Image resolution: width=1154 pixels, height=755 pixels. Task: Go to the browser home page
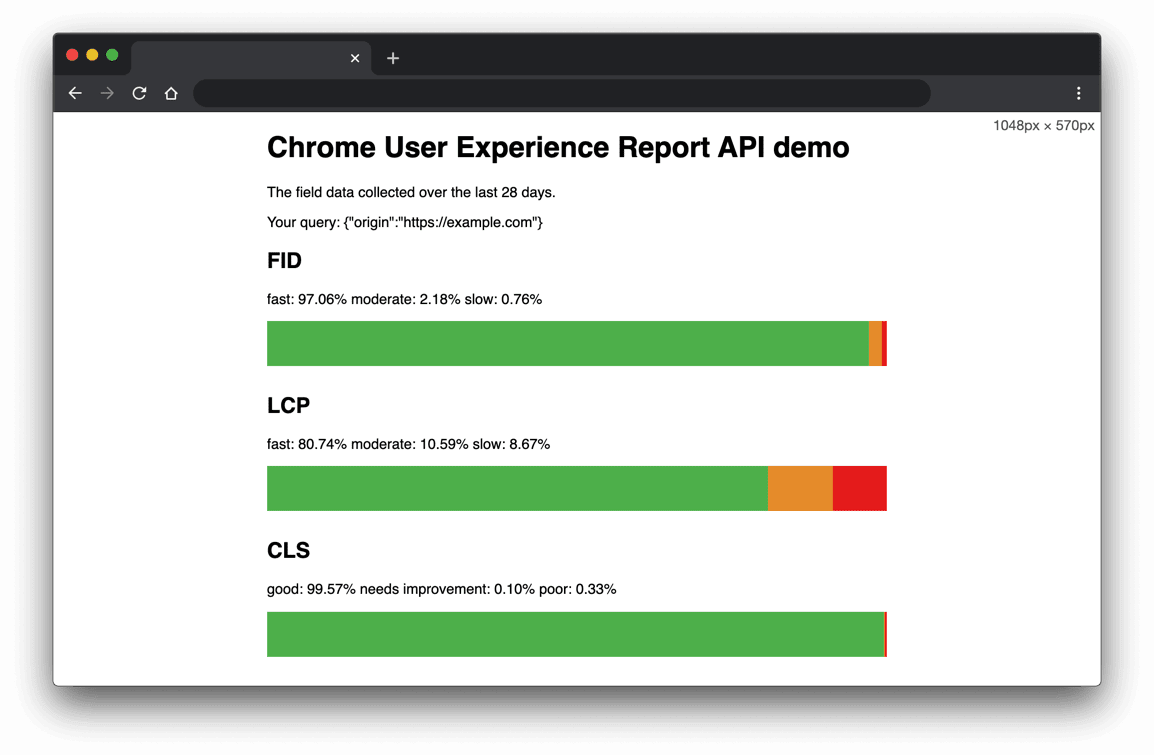pos(171,93)
